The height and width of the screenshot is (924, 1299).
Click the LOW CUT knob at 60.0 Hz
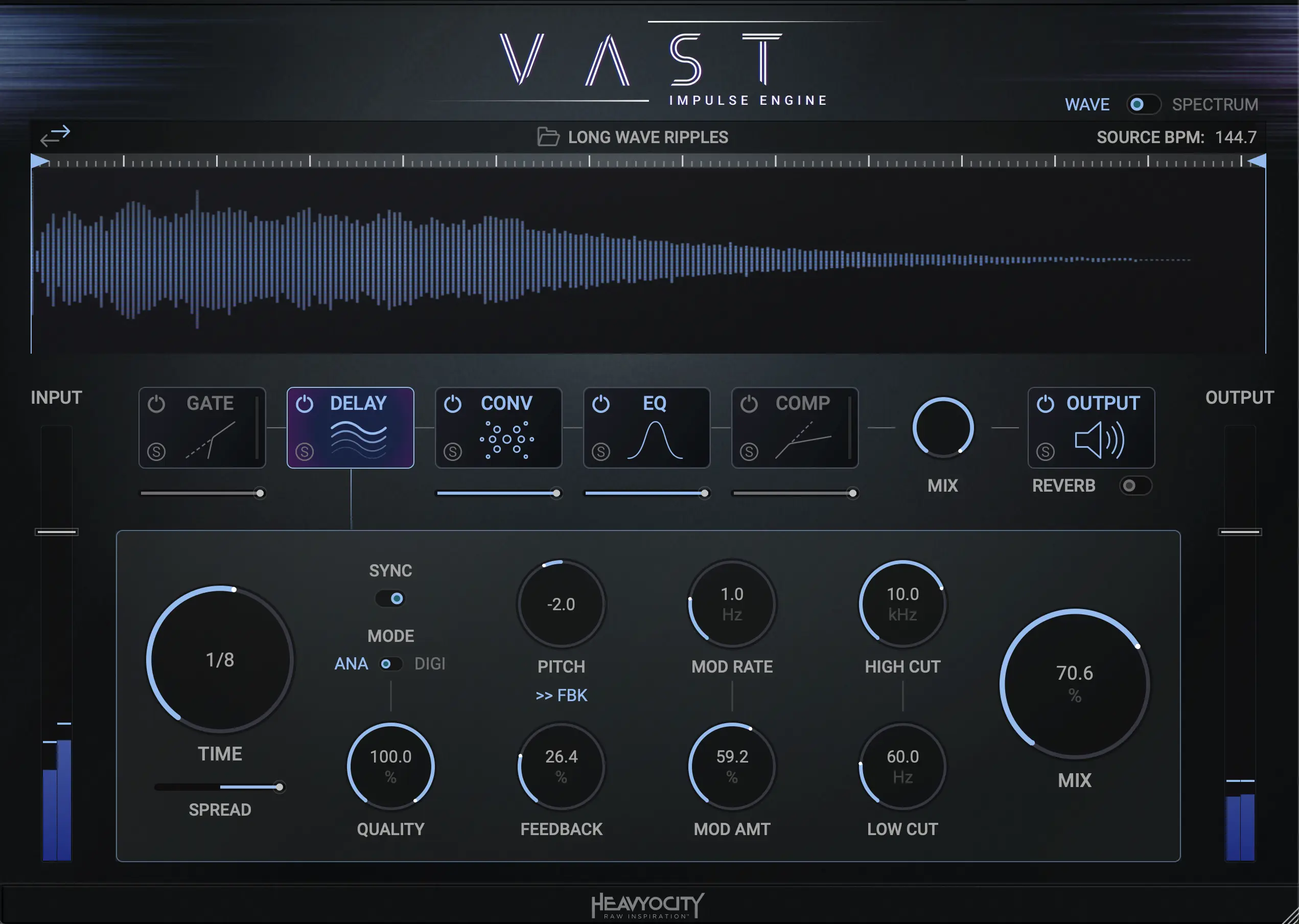pos(902,767)
